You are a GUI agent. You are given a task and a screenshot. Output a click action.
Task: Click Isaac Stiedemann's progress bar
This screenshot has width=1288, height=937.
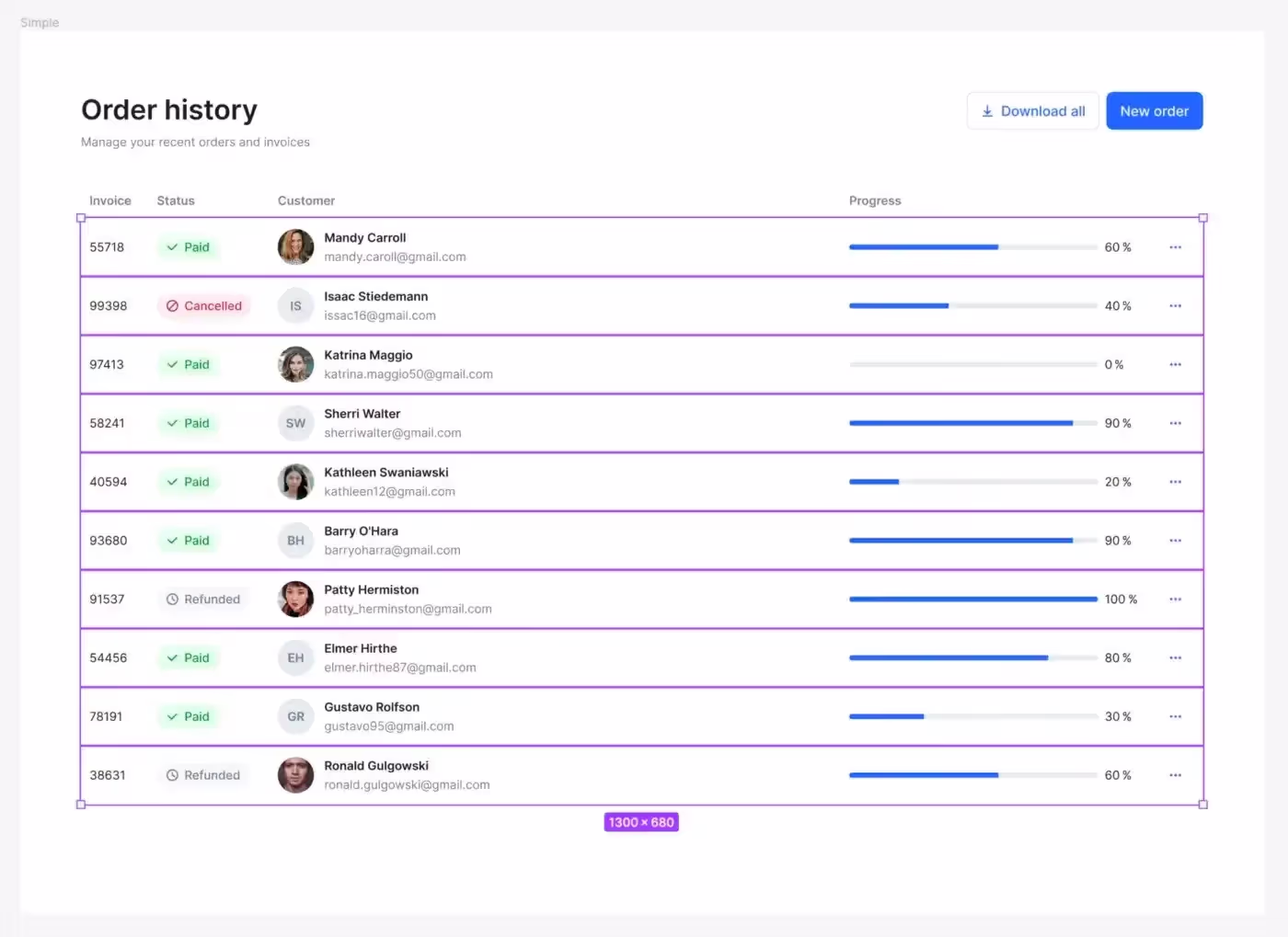973,306
